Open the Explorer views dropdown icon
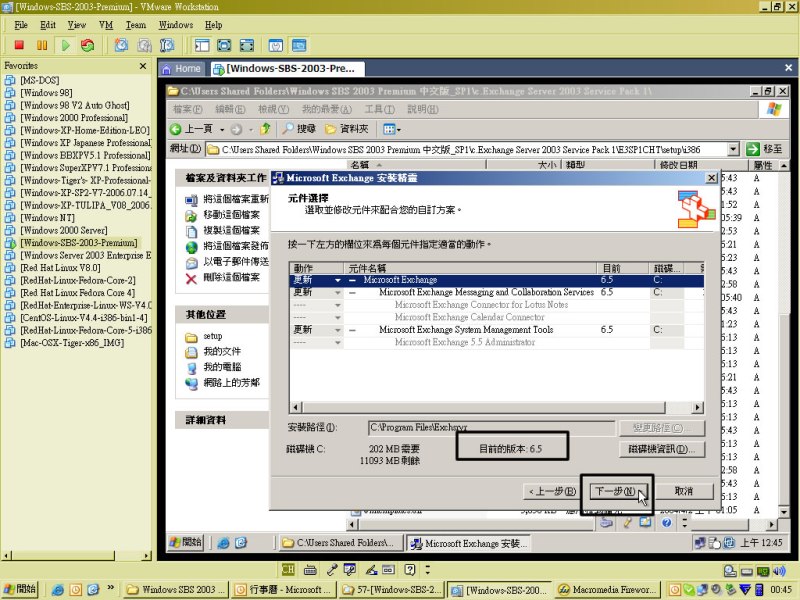This screenshot has height=600, width=800. point(392,129)
